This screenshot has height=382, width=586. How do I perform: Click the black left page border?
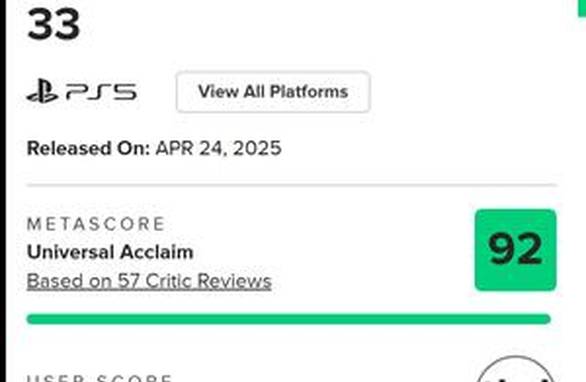[3, 191]
